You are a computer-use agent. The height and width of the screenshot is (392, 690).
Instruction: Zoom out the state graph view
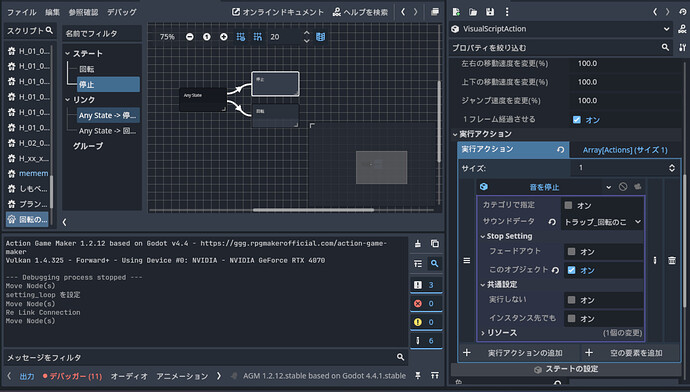(190, 37)
